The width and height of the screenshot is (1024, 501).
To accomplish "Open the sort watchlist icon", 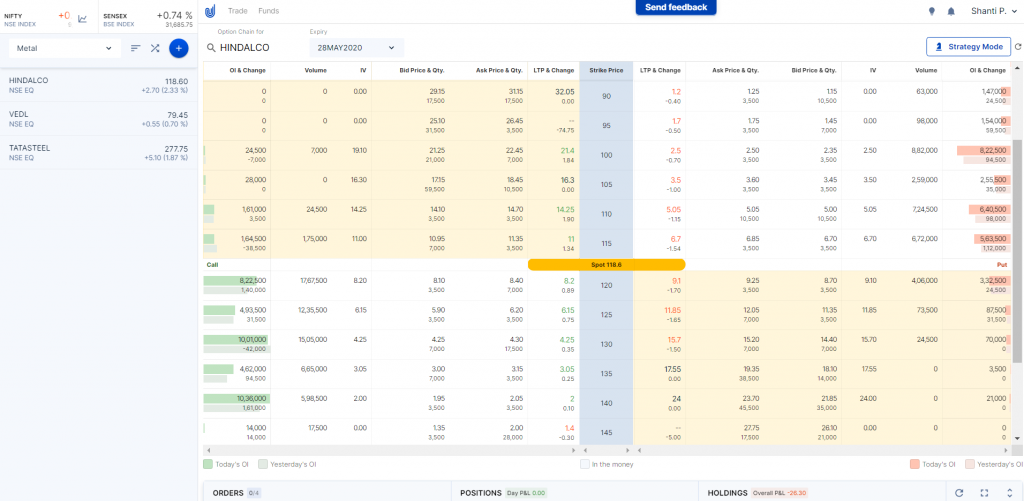I will point(136,48).
